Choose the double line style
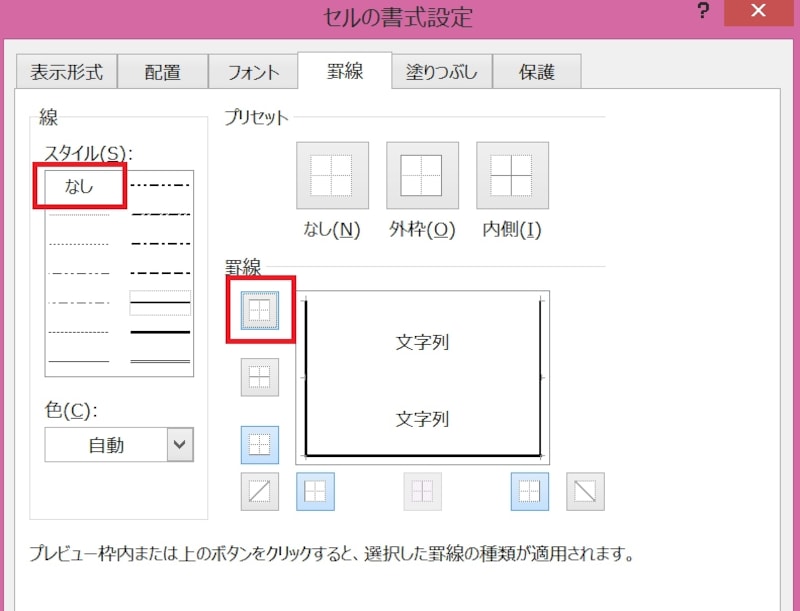This screenshot has height=611, width=800. pyautogui.click(x=160, y=360)
